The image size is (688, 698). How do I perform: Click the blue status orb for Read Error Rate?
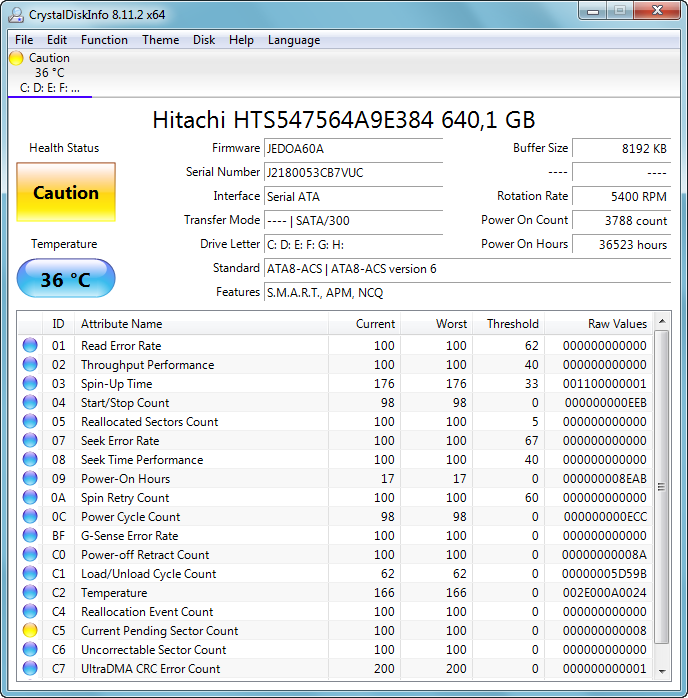click(30, 345)
